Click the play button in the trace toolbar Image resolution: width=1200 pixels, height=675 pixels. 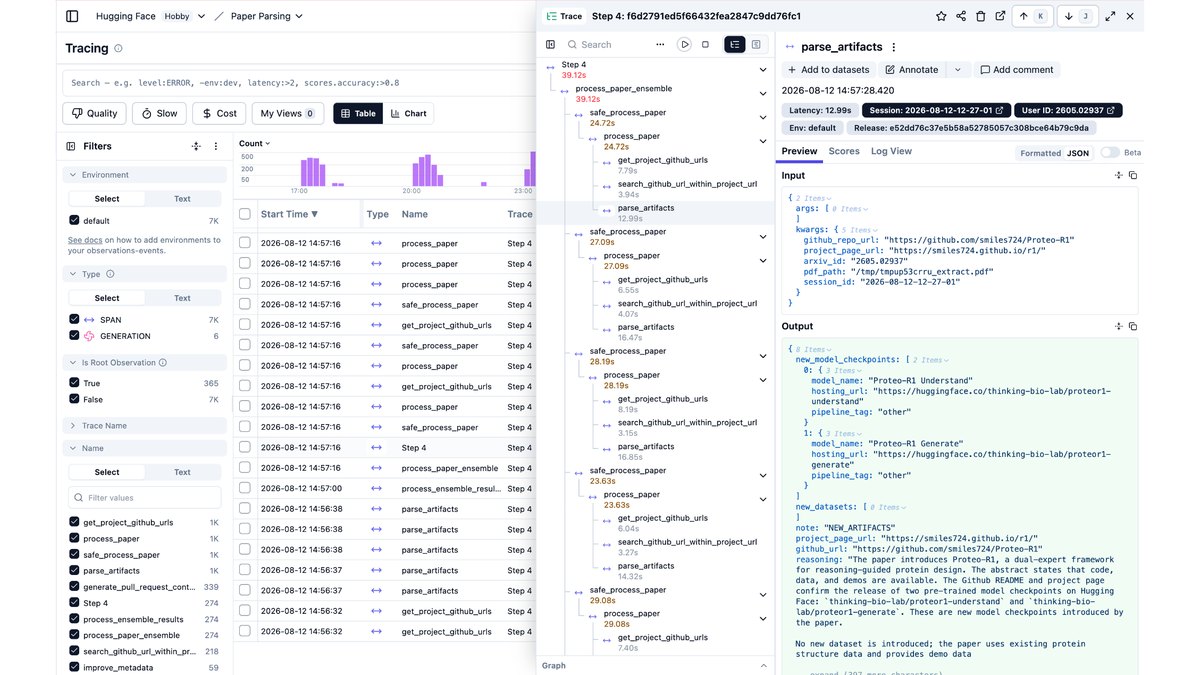[x=684, y=44]
